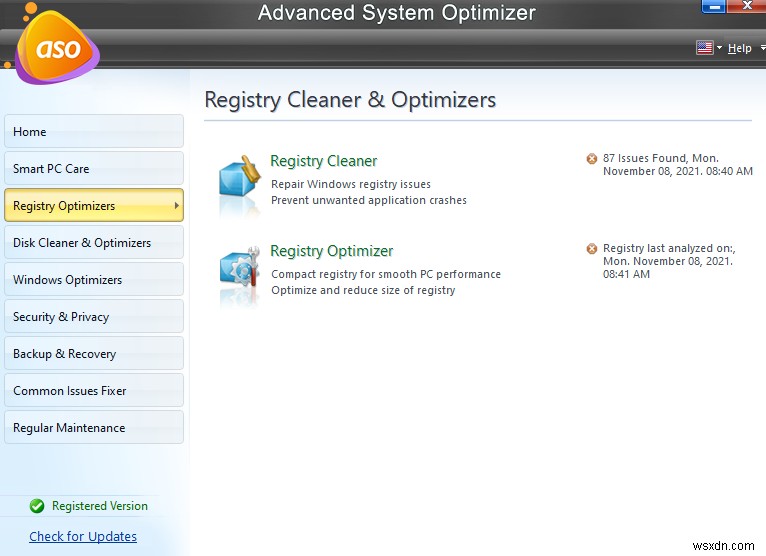
Task: Click the green Registered Version checkmark icon
Action: [x=37, y=506]
